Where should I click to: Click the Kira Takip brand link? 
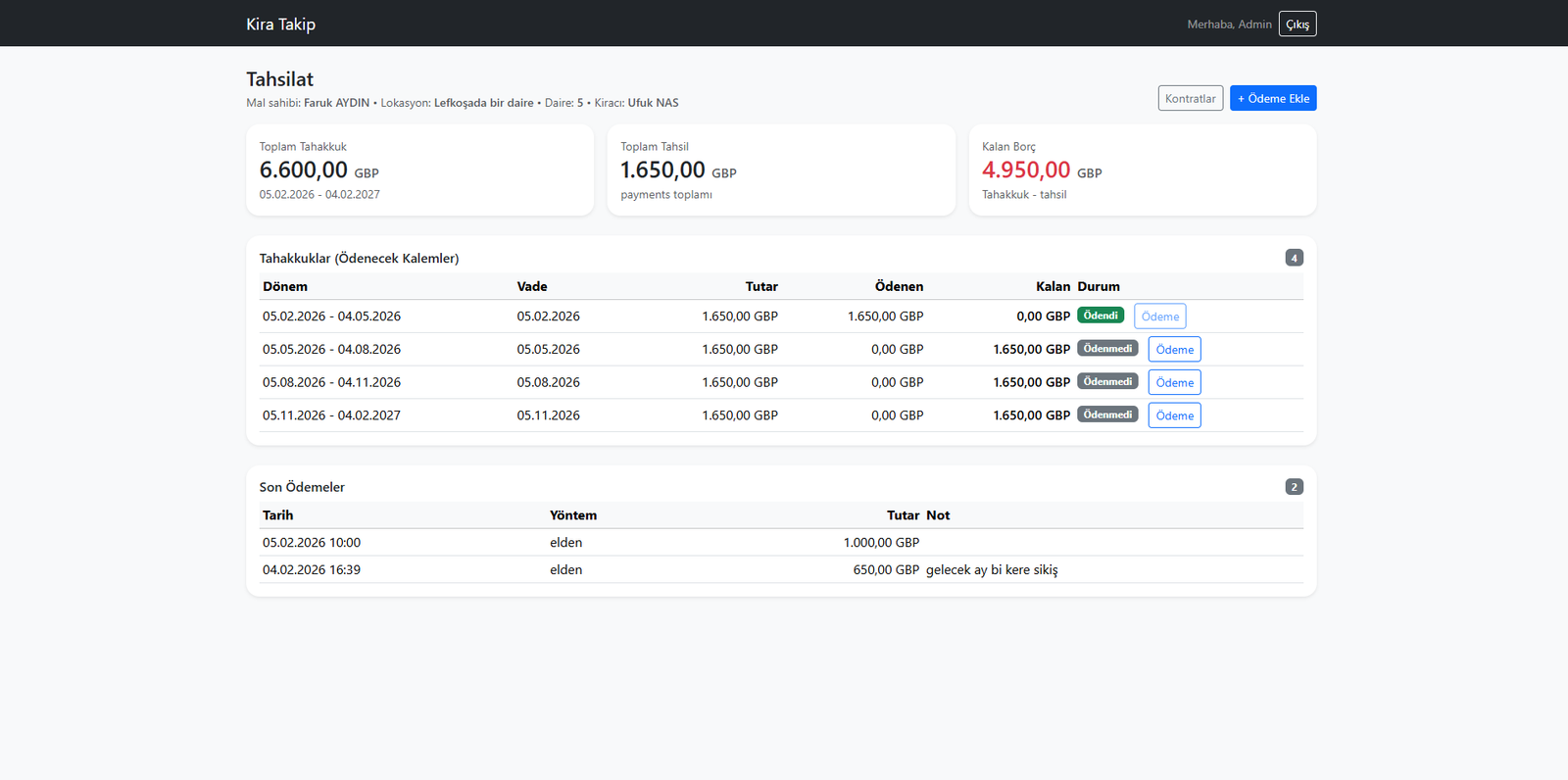tap(280, 24)
